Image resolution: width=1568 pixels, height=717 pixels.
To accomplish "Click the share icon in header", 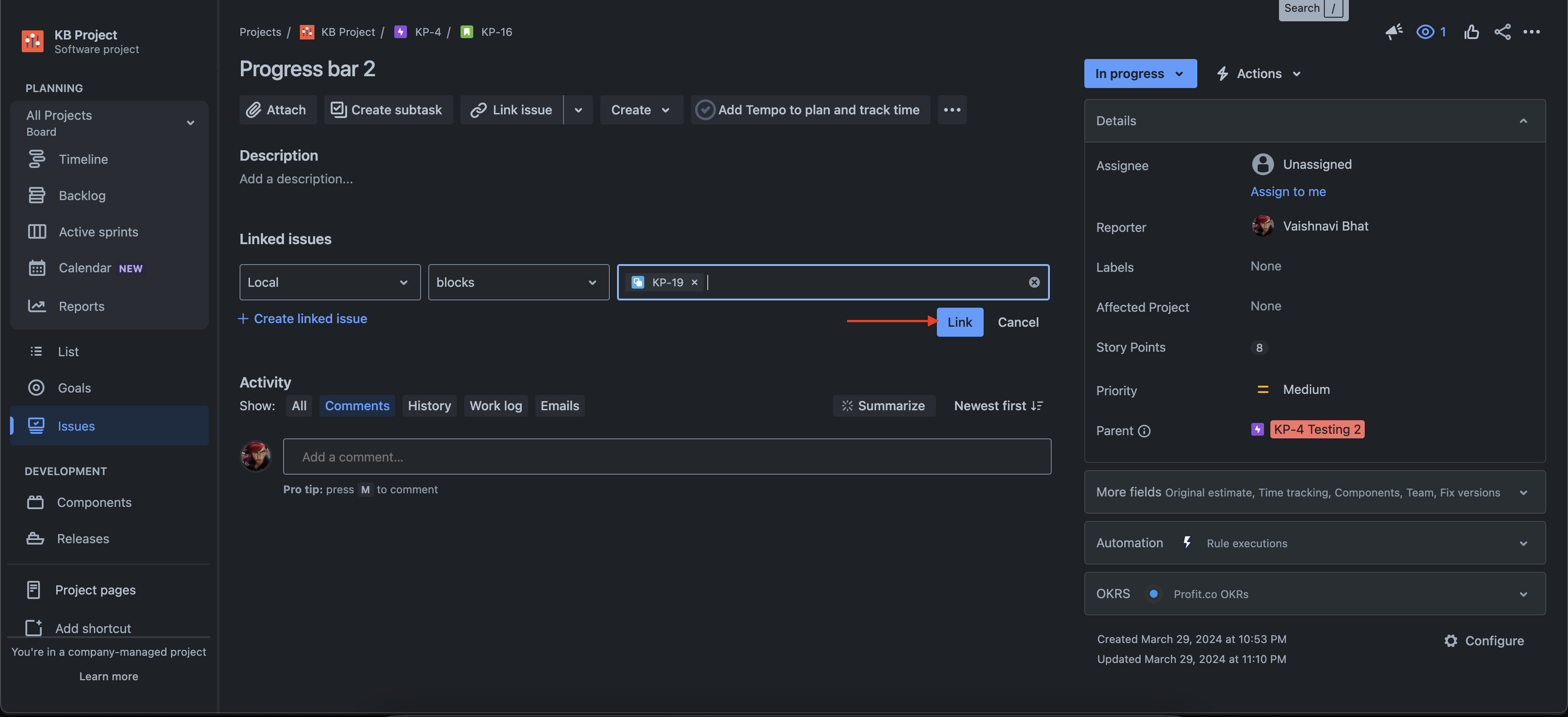I will 1502,32.
